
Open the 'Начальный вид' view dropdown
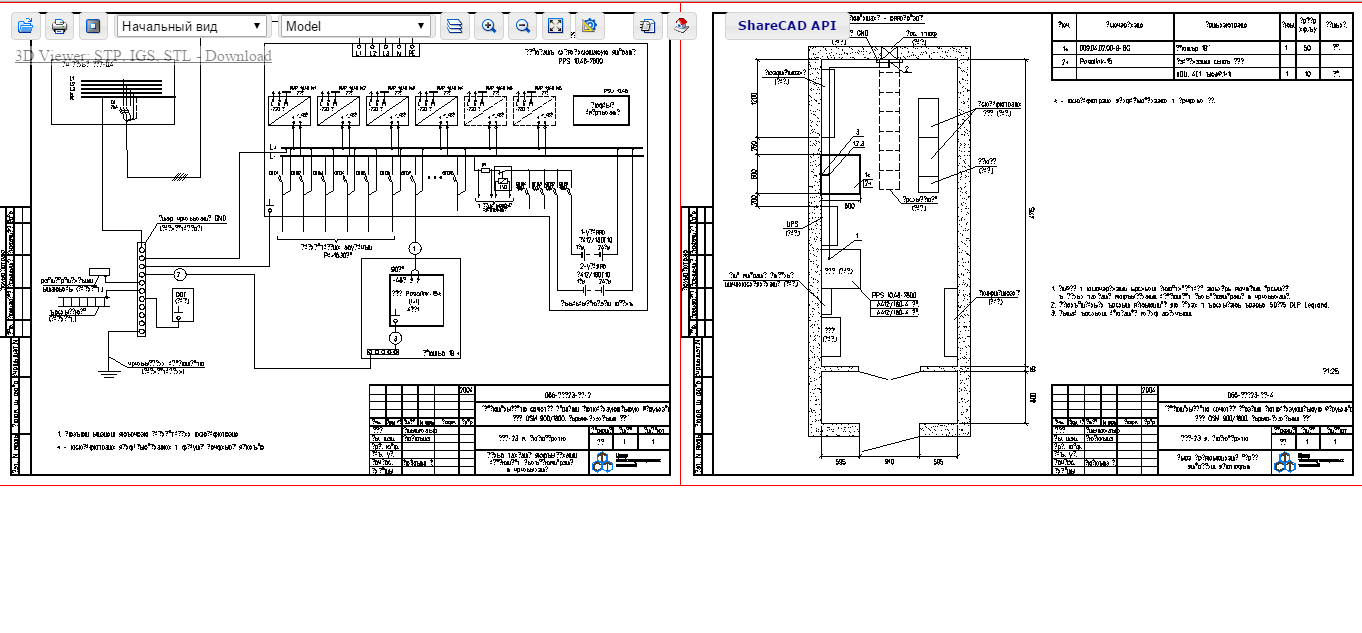192,26
